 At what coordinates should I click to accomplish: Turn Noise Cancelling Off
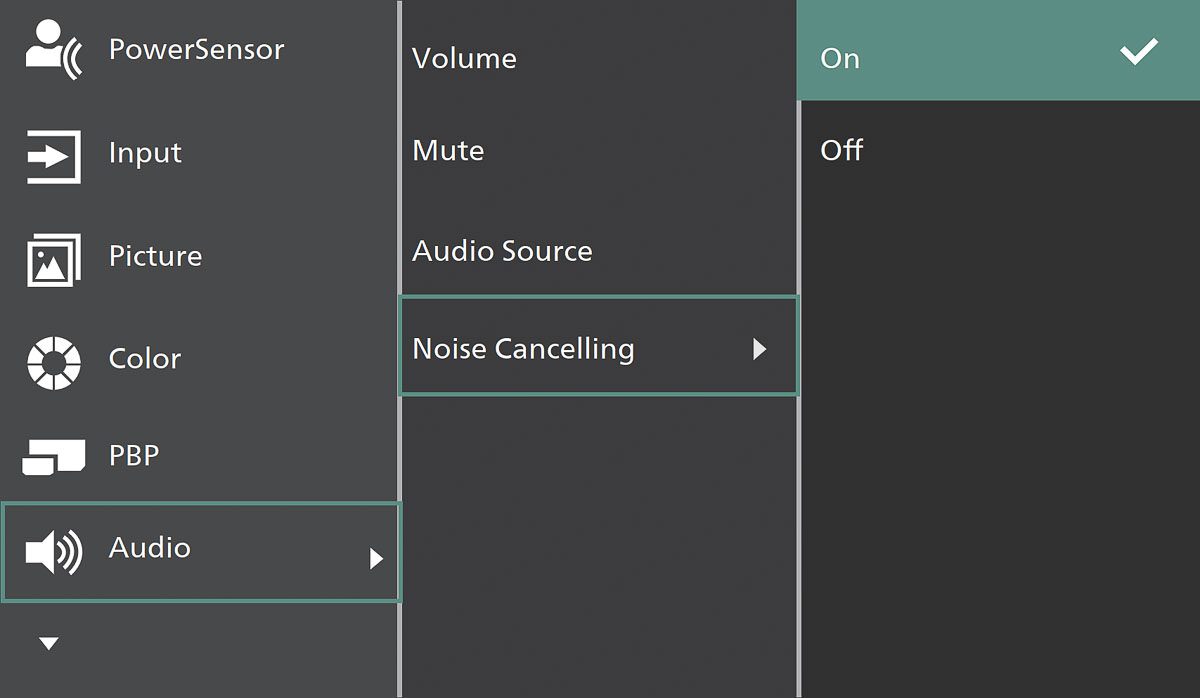(841, 151)
